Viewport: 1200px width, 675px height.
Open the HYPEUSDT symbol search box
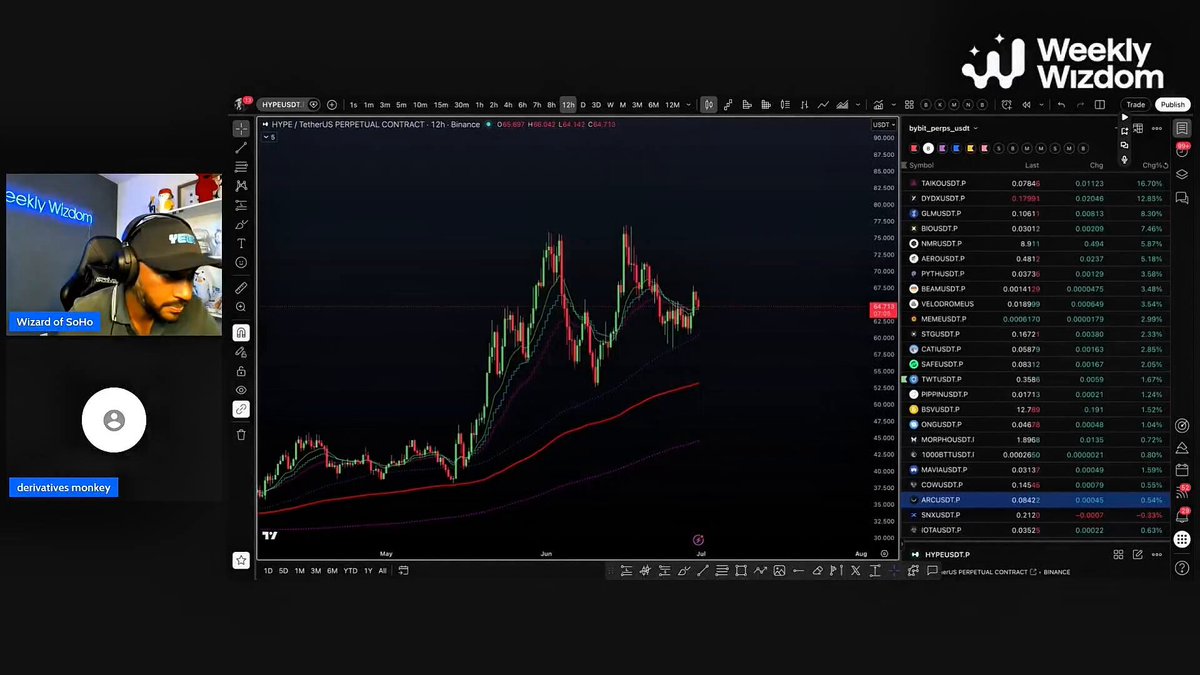click(x=288, y=105)
